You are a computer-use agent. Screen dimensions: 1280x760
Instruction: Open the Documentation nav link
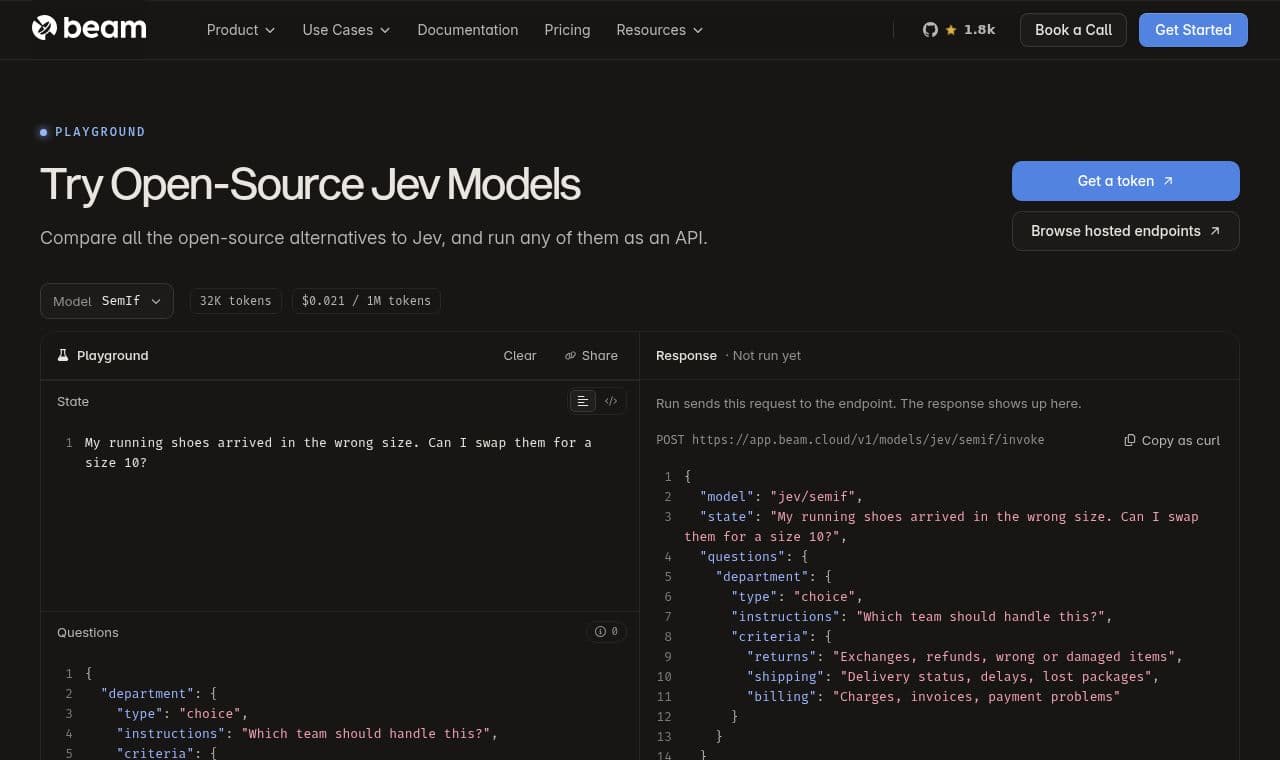point(468,30)
